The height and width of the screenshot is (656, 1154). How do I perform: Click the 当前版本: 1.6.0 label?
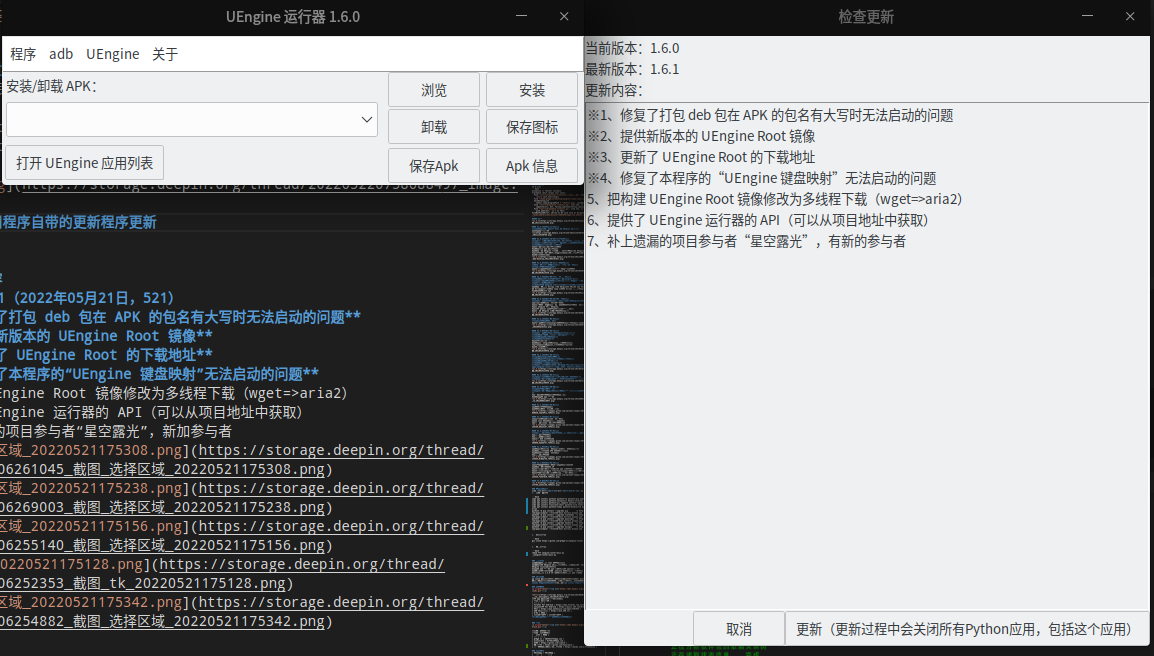tap(632, 49)
